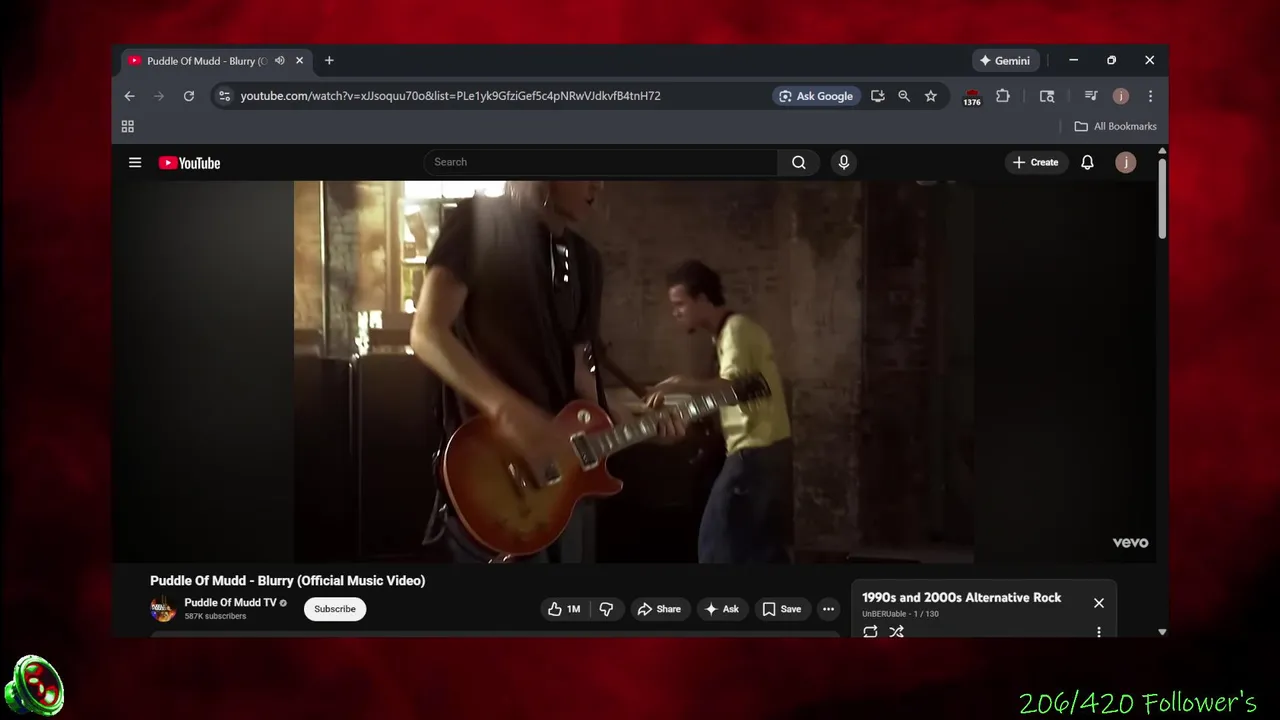Click the Ask button under video

[x=722, y=609]
